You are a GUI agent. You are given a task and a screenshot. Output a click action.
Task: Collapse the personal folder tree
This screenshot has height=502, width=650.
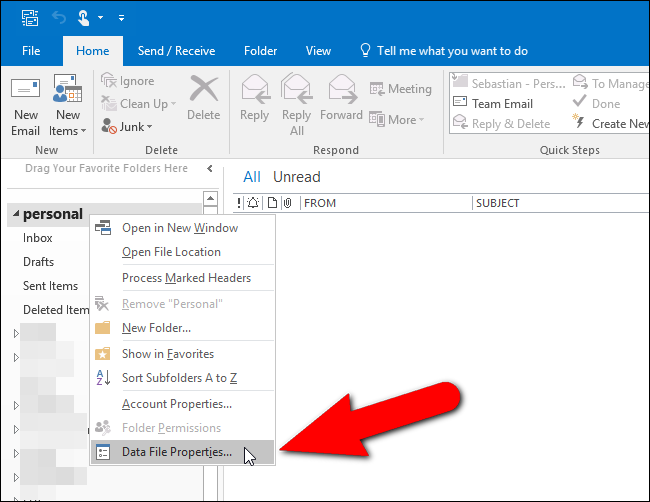pos(14,214)
